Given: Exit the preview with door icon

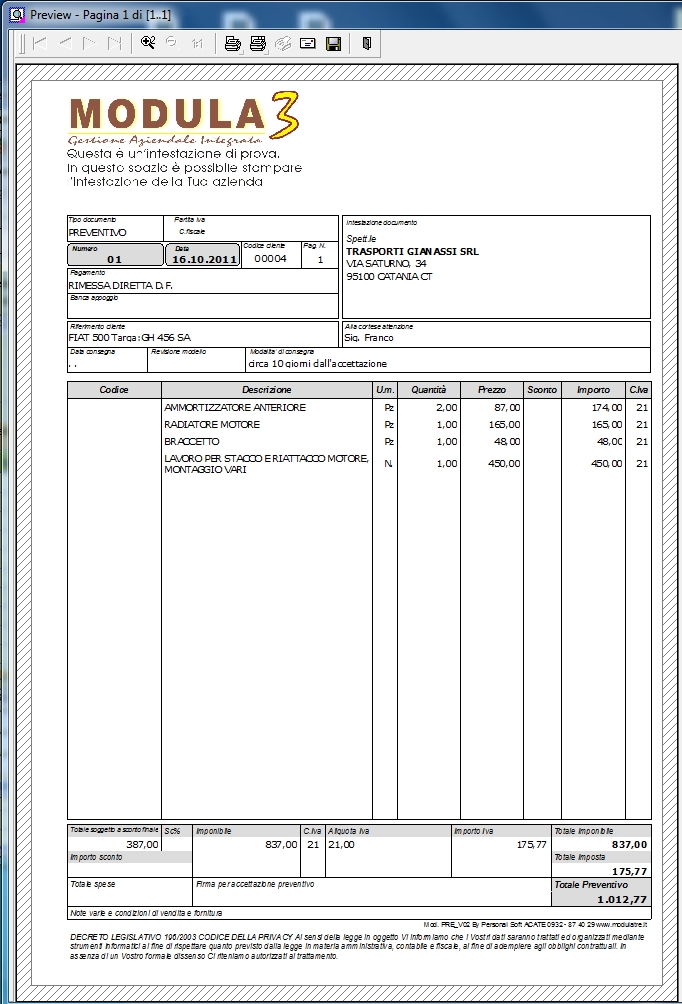Looking at the screenshot, I should coord(367,44).
